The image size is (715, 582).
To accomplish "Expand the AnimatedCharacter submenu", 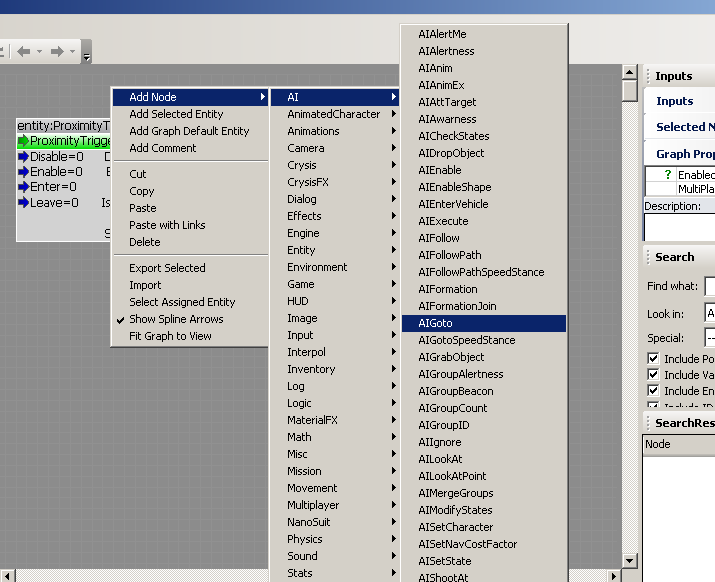I will click(x=335, y=114).
